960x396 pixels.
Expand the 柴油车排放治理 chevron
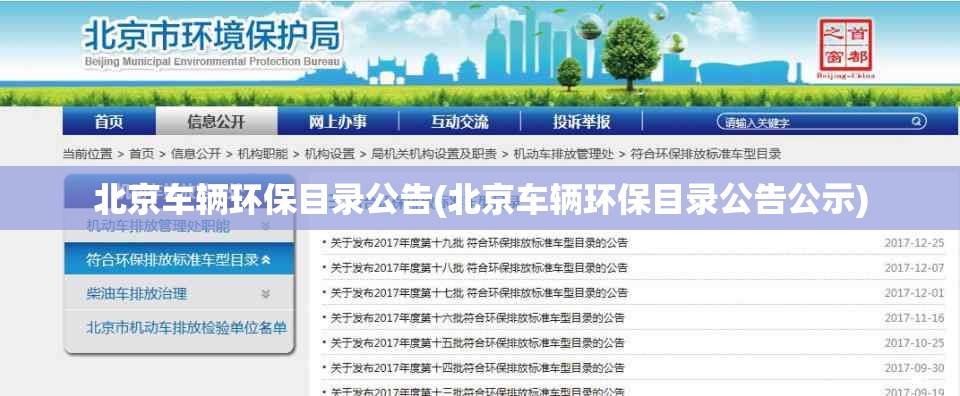(266, 294)
